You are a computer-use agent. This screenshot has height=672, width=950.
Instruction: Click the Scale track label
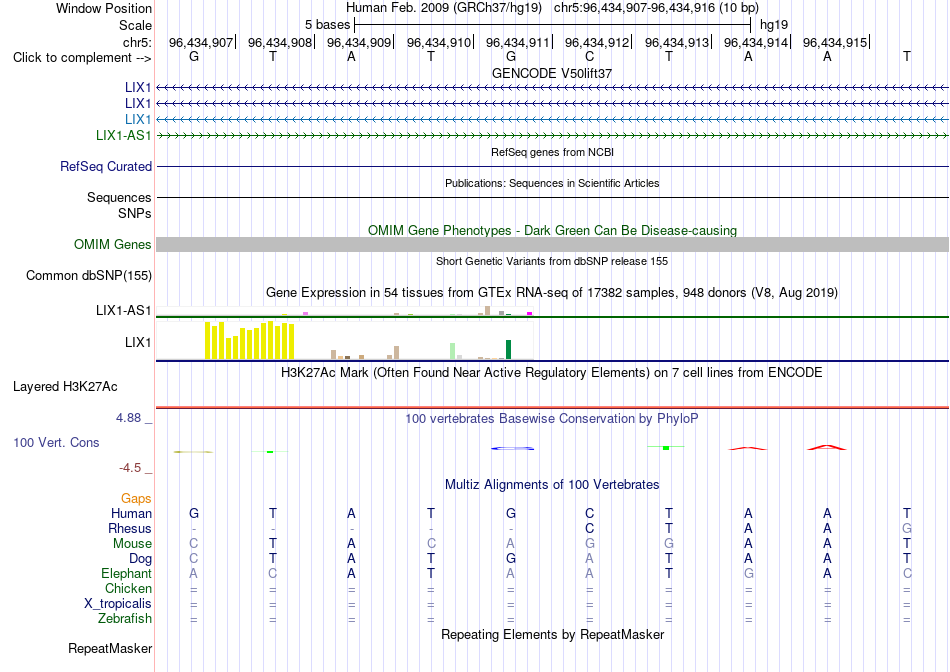point(136,25)
